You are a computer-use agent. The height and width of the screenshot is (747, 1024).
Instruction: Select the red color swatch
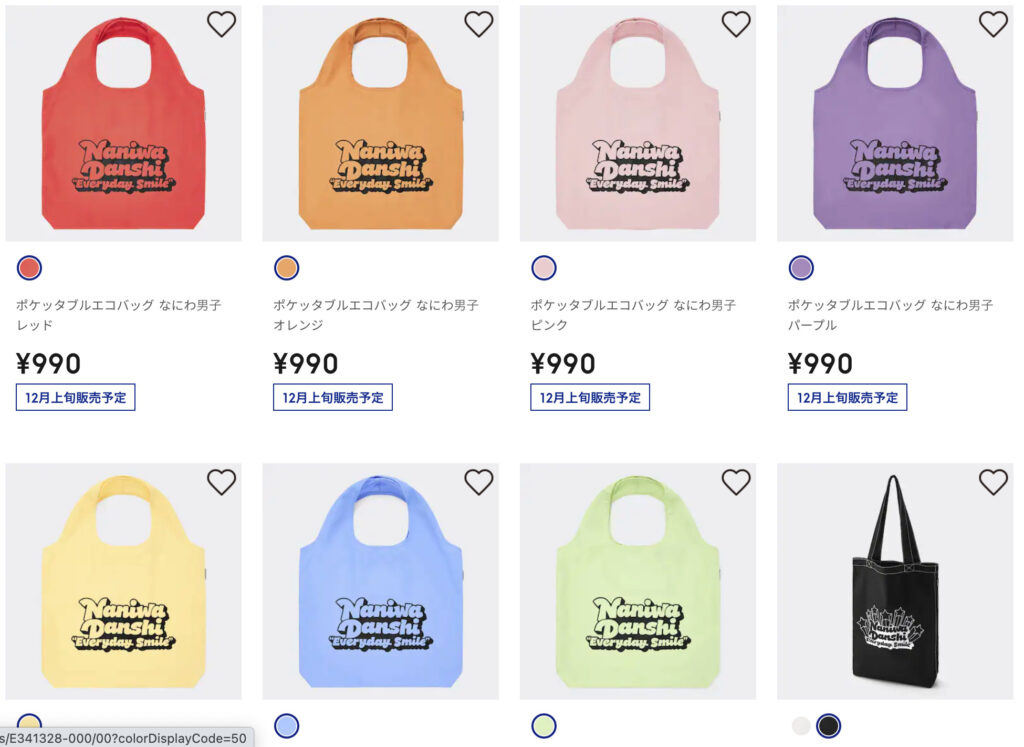point(29,268)
